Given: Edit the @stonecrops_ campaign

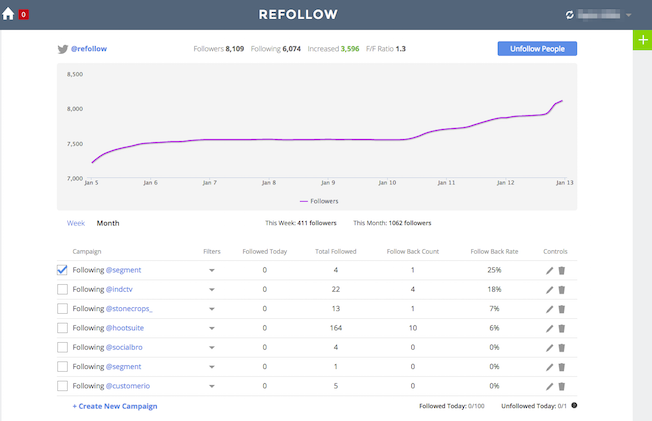Looking at the screenshot, I should (x=549, y=309).
